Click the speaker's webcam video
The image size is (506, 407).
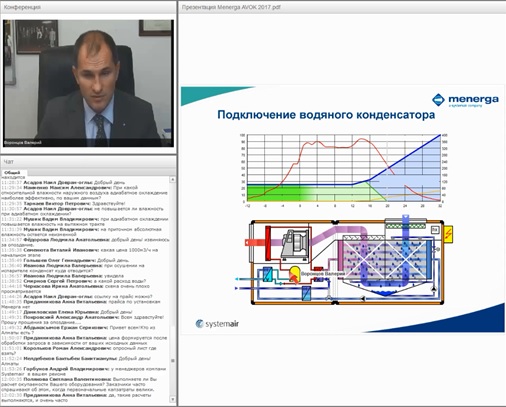coord(88,83)
